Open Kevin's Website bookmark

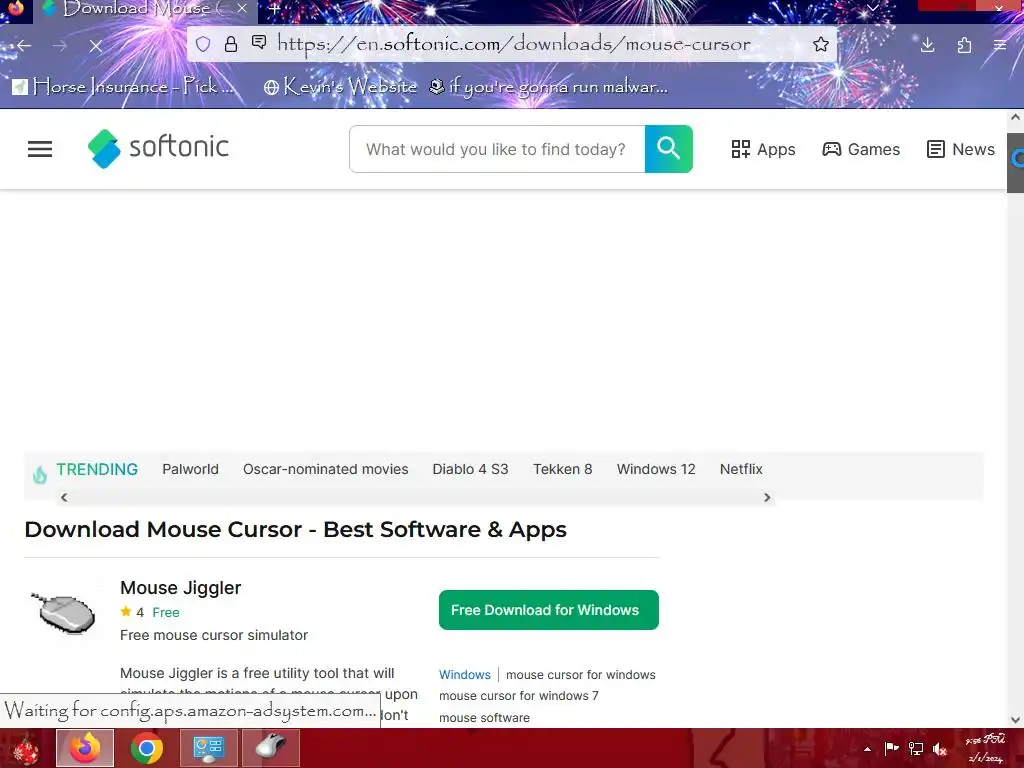340,86
